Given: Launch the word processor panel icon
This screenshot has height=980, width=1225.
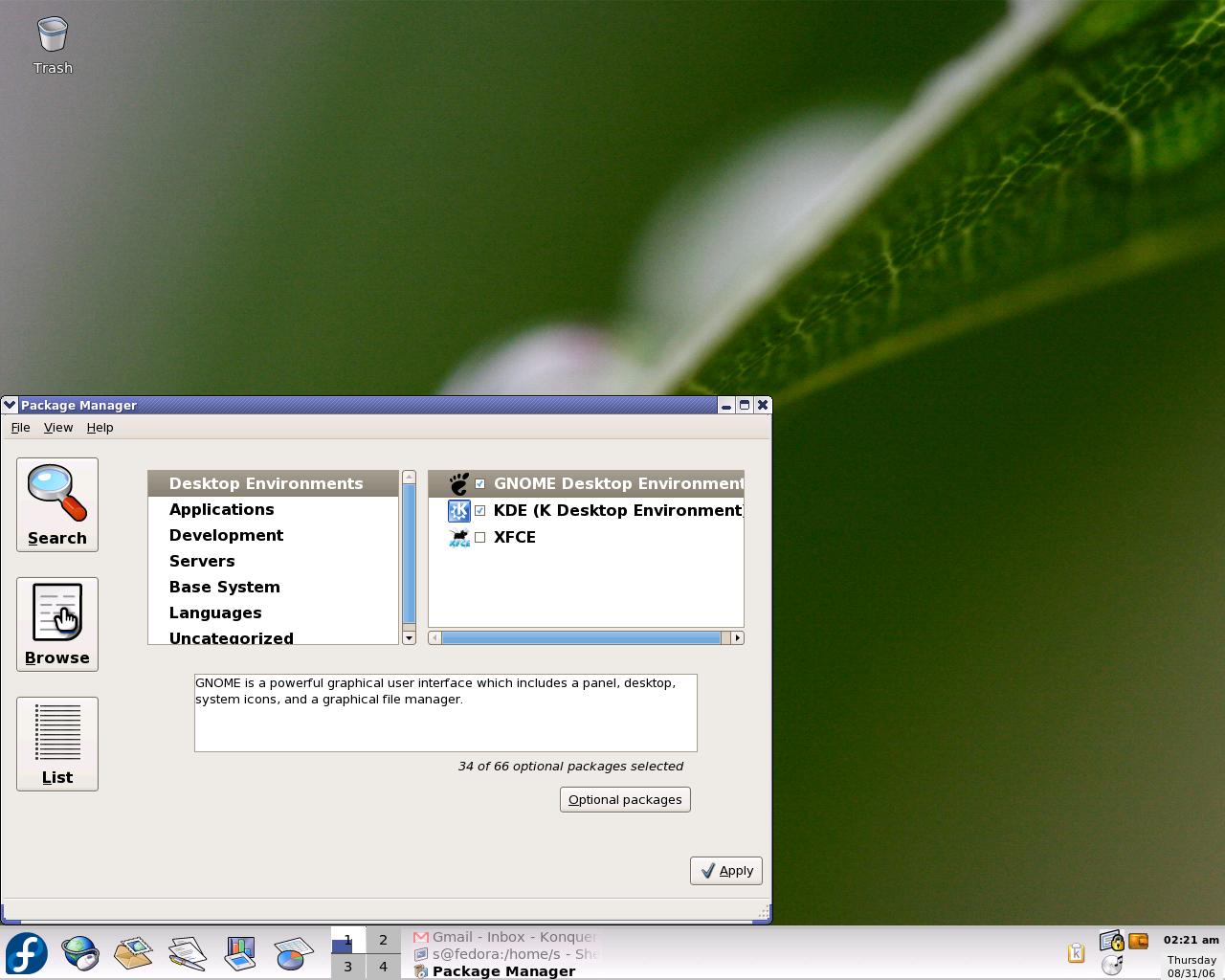Looking at the screenshot, I should 188,953.
